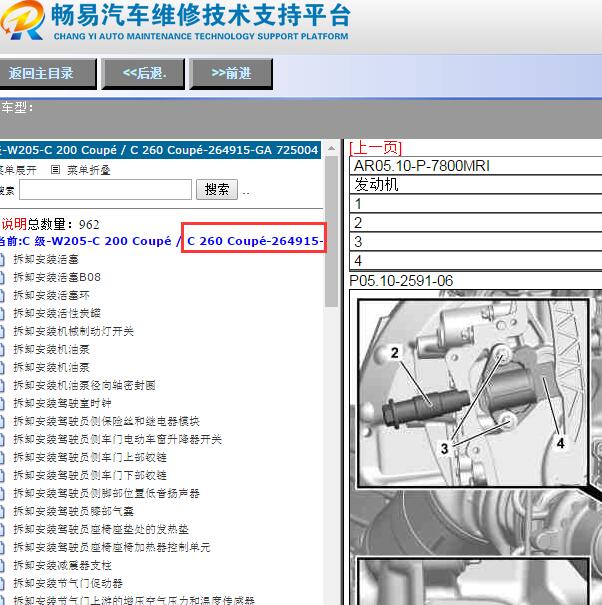
Task: Collapse the menu via 菜单折叠
Action: point(88,170)
